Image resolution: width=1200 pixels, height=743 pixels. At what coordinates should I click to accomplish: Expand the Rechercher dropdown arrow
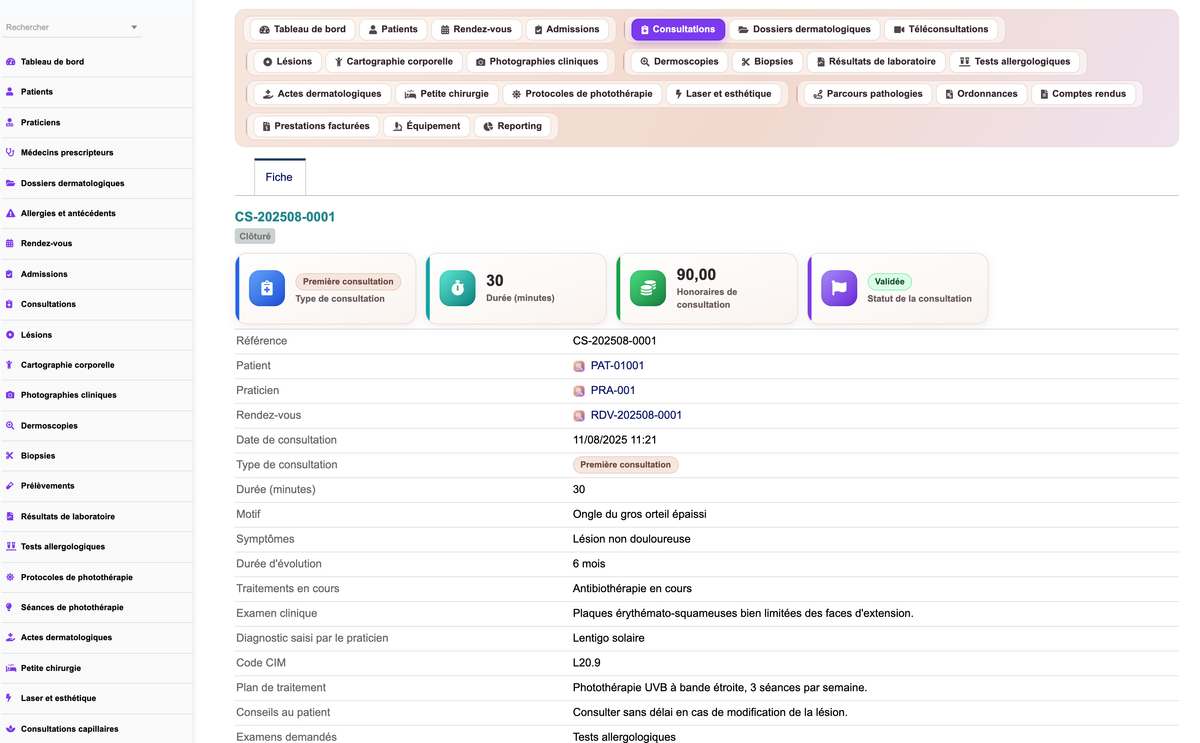134,28
